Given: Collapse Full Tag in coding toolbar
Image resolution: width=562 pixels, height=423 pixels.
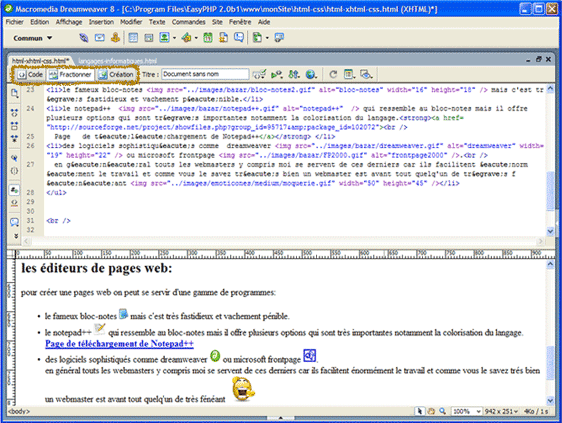Looking at the screenshot, I should (x=14, y=113).
